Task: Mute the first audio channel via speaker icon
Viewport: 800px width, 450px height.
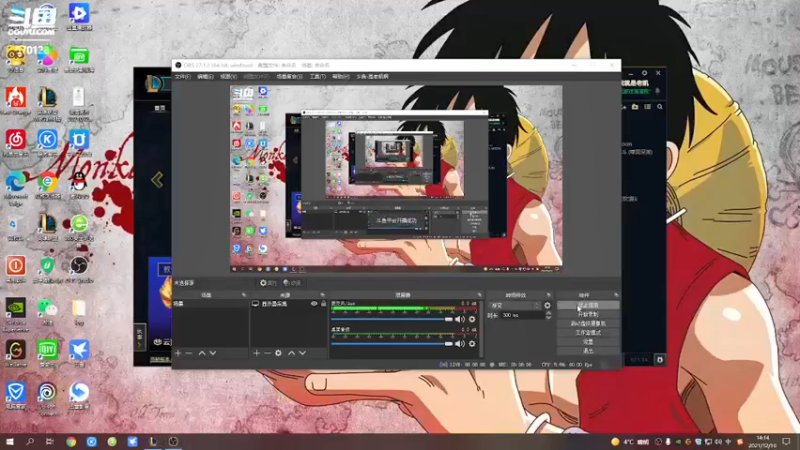Action: point(460,319)
